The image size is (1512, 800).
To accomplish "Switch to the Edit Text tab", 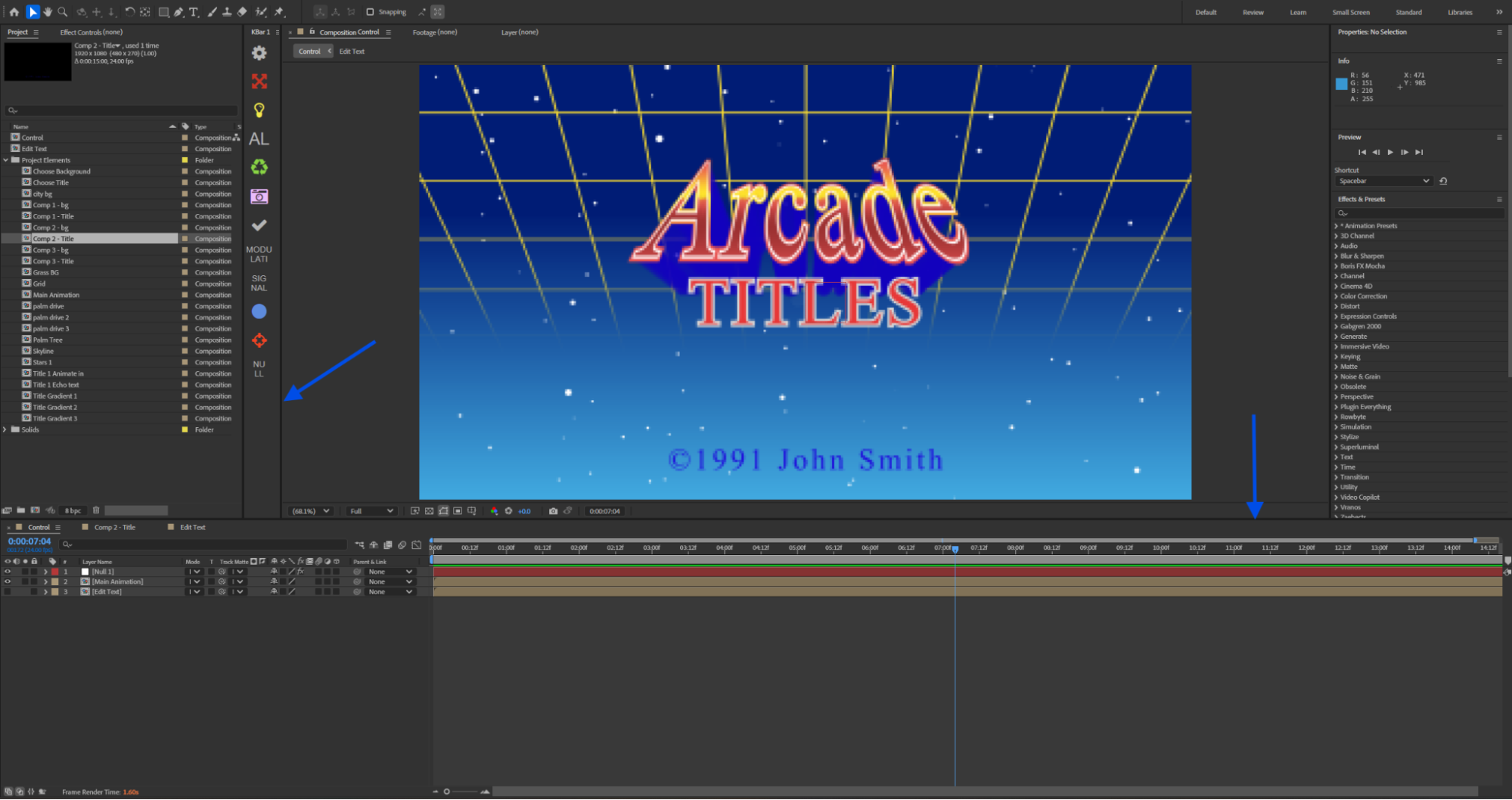I will 191,527.
